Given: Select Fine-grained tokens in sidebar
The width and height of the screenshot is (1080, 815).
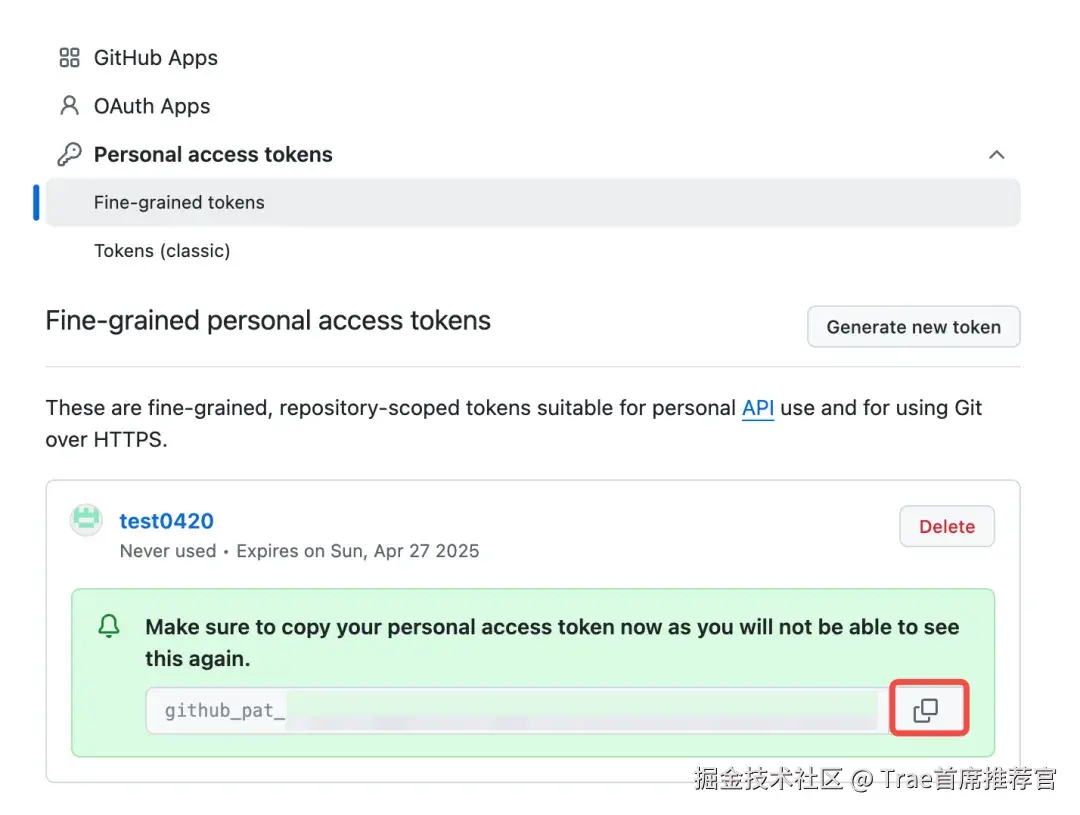Looking at the screenshot, I should tap(533, 203).
